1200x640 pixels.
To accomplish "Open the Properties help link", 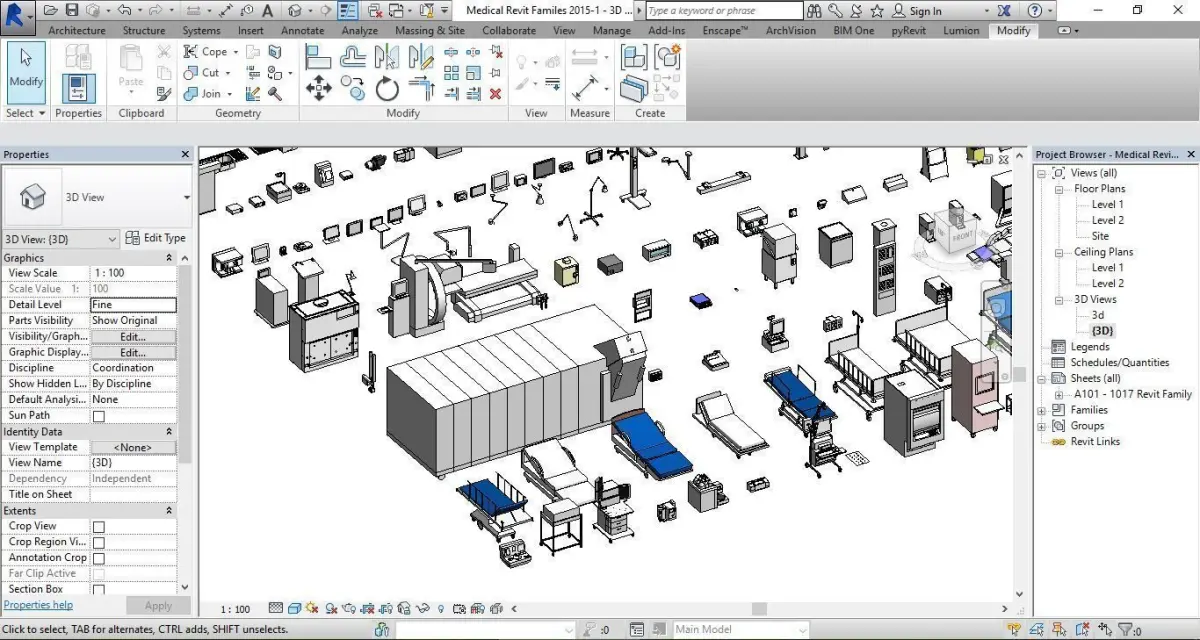I will point(39,605).
